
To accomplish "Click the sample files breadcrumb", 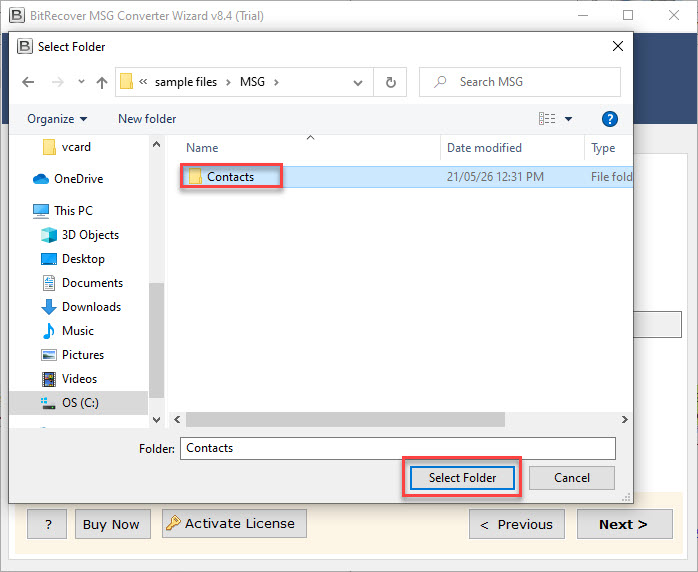I will coord(186,82).
